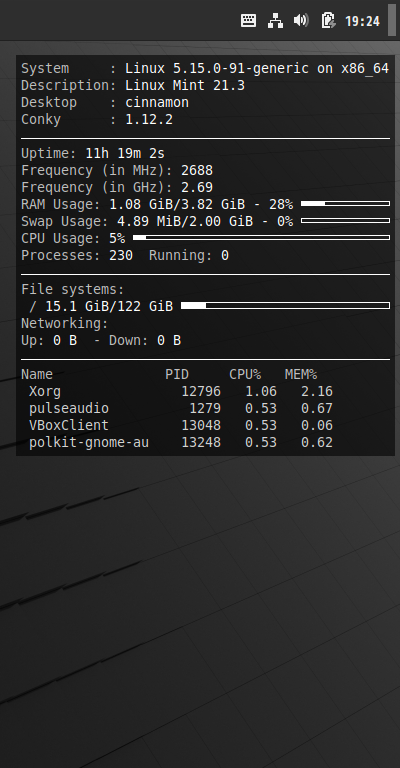This screenshot has width=400, height=768.
Task: Click the root file system usage bar
Action: [285, 306]
